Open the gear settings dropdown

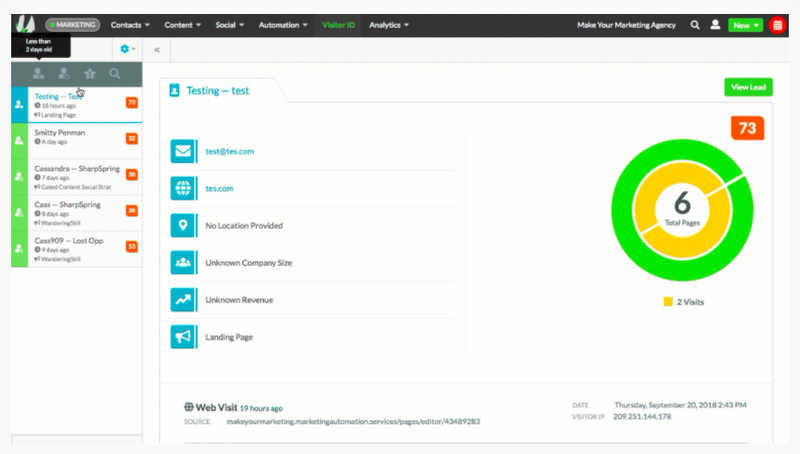click(128, 49)
